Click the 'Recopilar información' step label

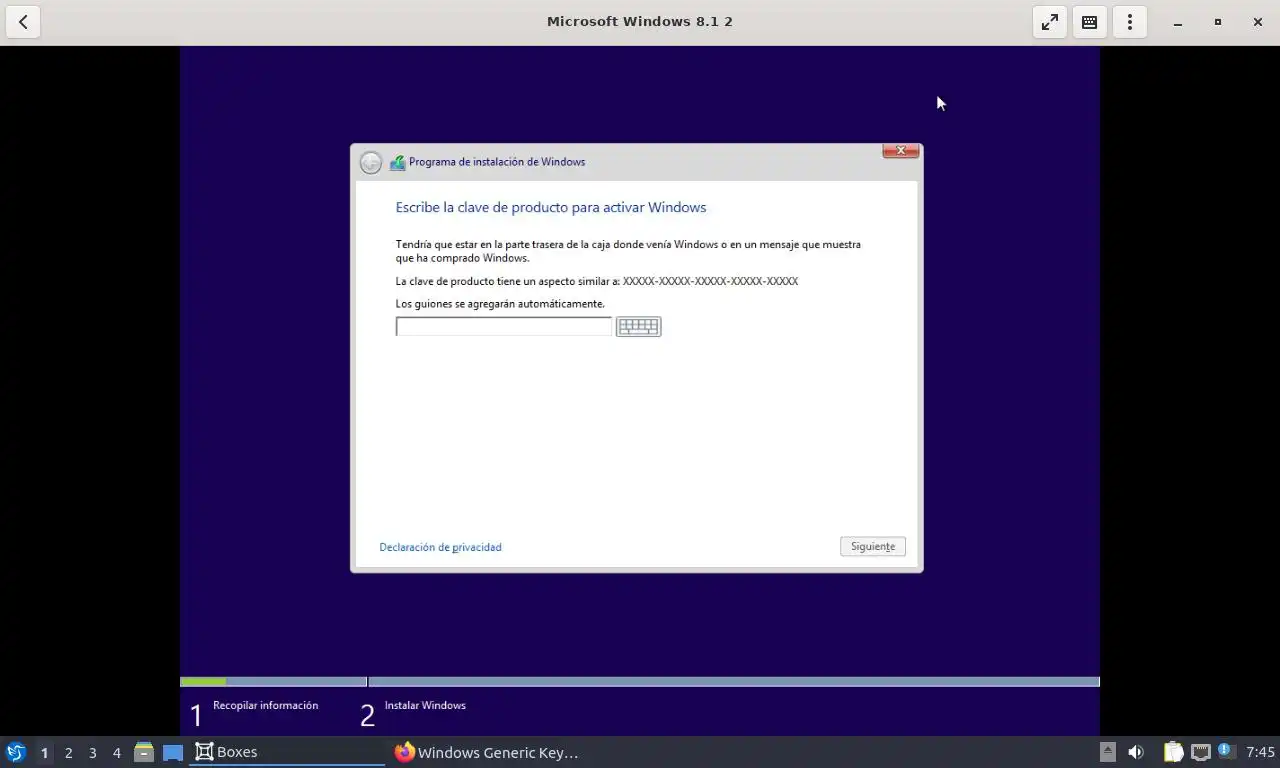tap(265, 705)
